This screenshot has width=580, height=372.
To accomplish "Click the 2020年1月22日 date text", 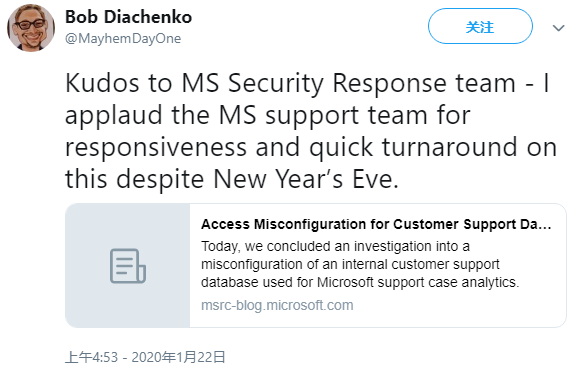I will (x=178, y=357).
